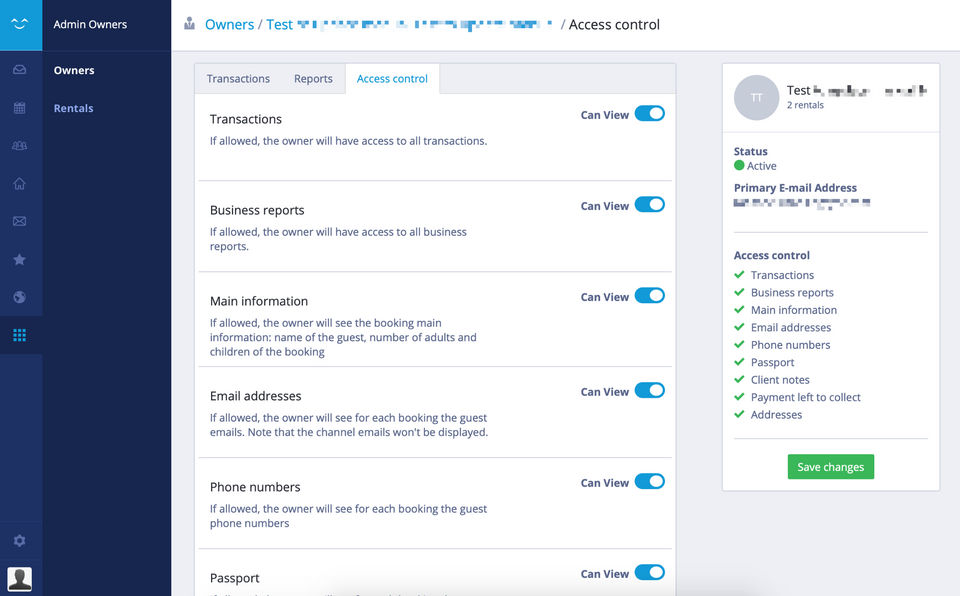Click the globe icon in sidebar
960x596 pixels.
coord(20,298)
